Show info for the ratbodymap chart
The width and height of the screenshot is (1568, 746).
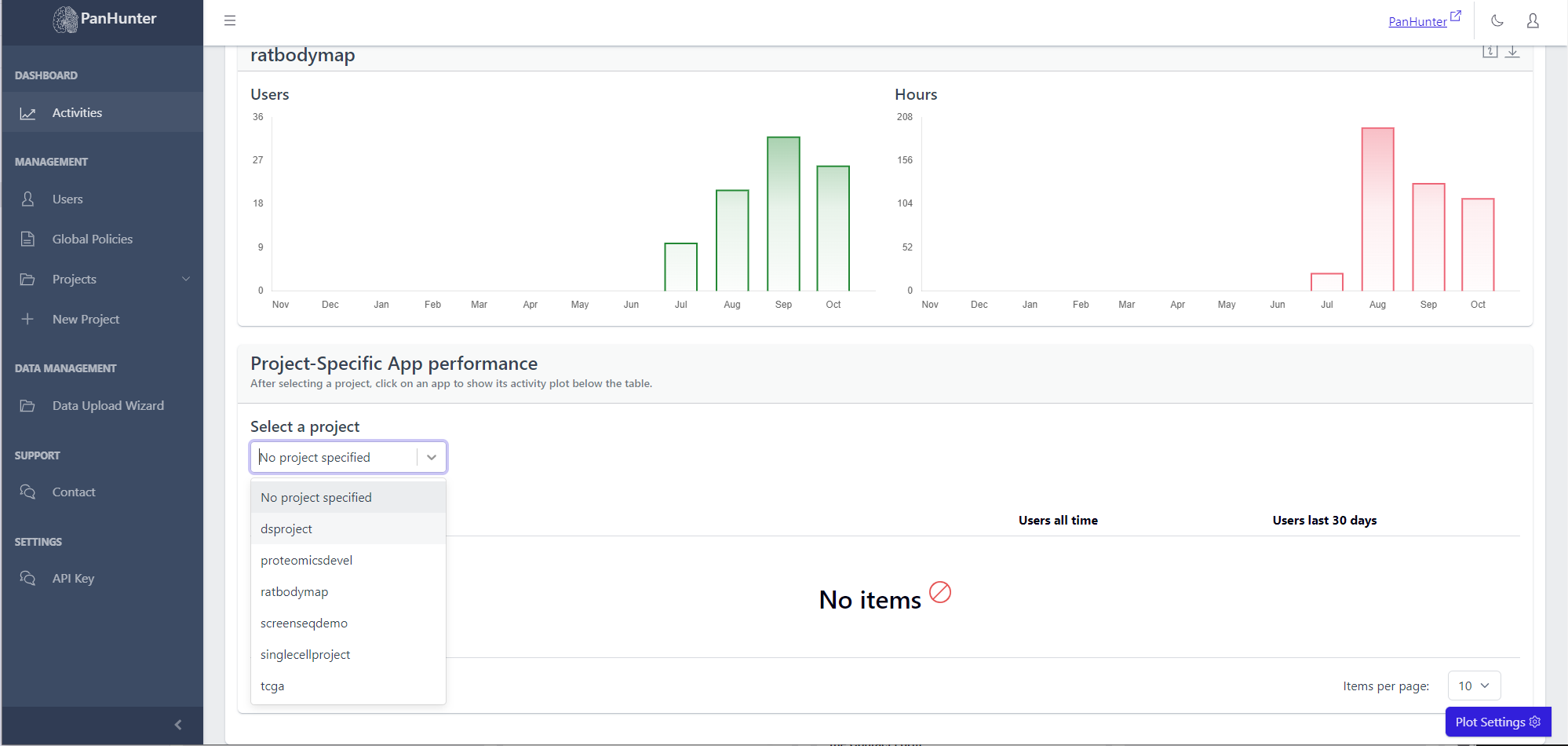(x=1490, y=52)
